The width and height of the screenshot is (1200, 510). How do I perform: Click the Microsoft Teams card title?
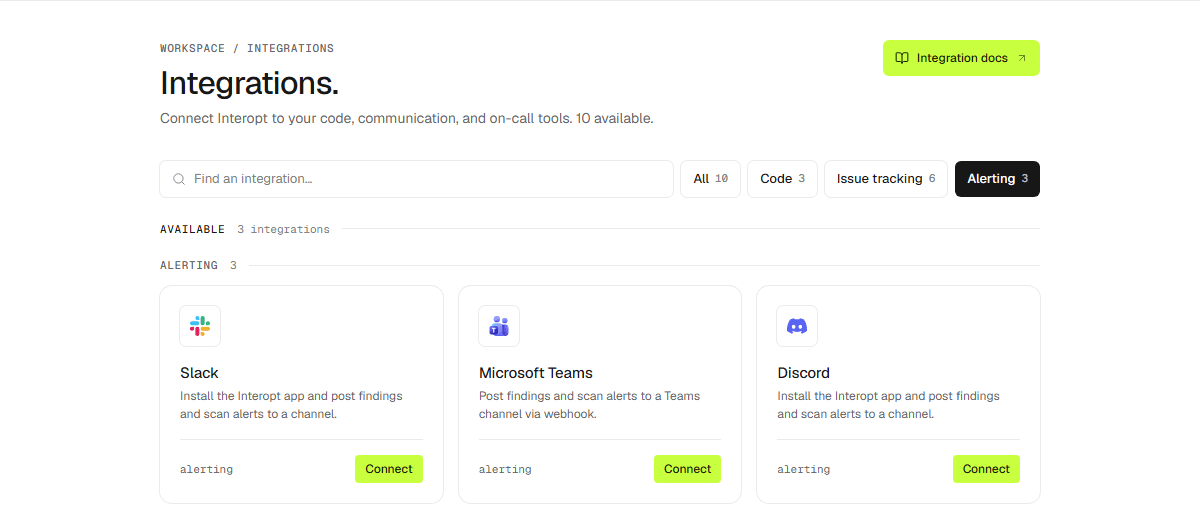(x=536, y=373)
